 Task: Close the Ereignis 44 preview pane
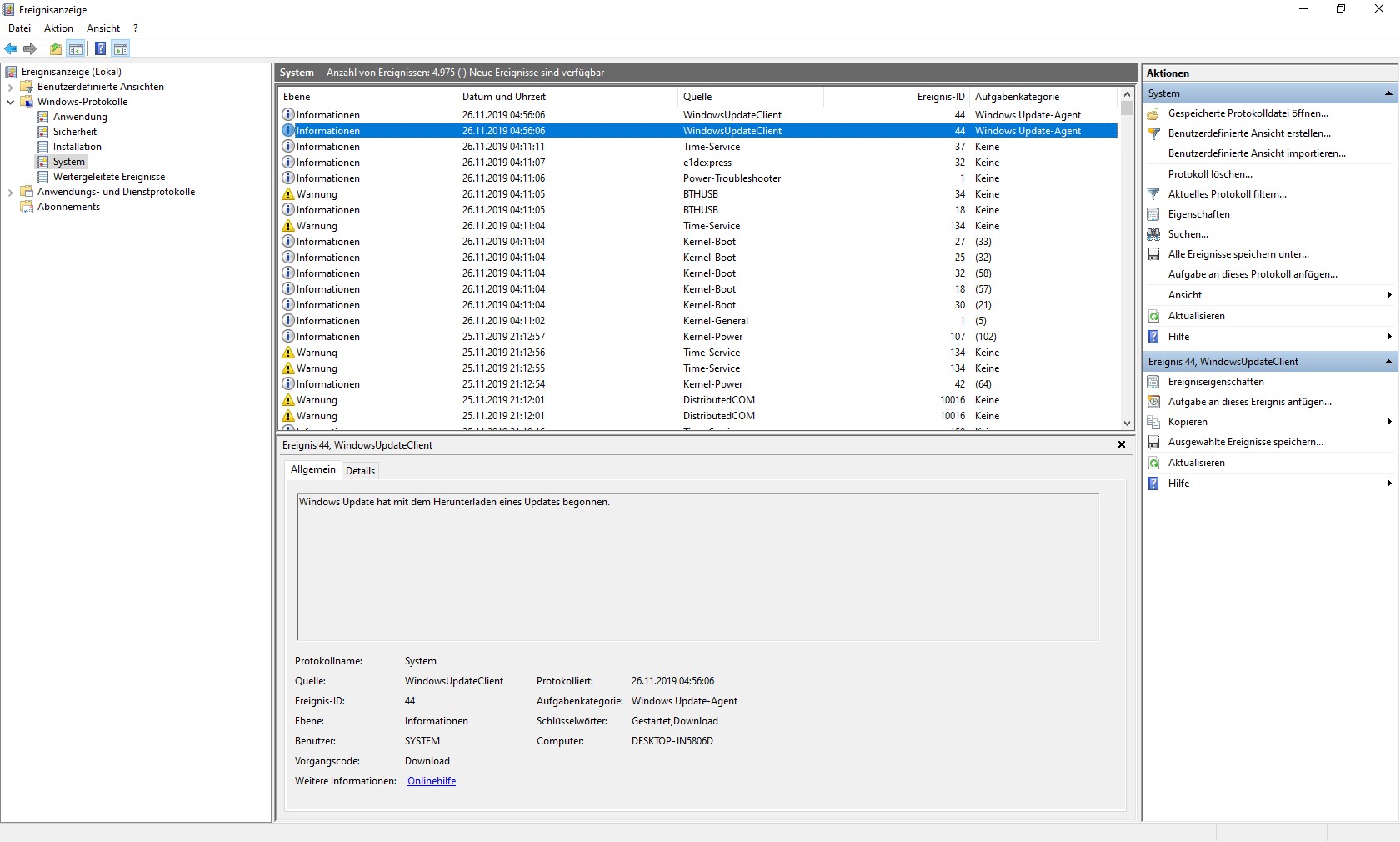tap(1122, 445)
